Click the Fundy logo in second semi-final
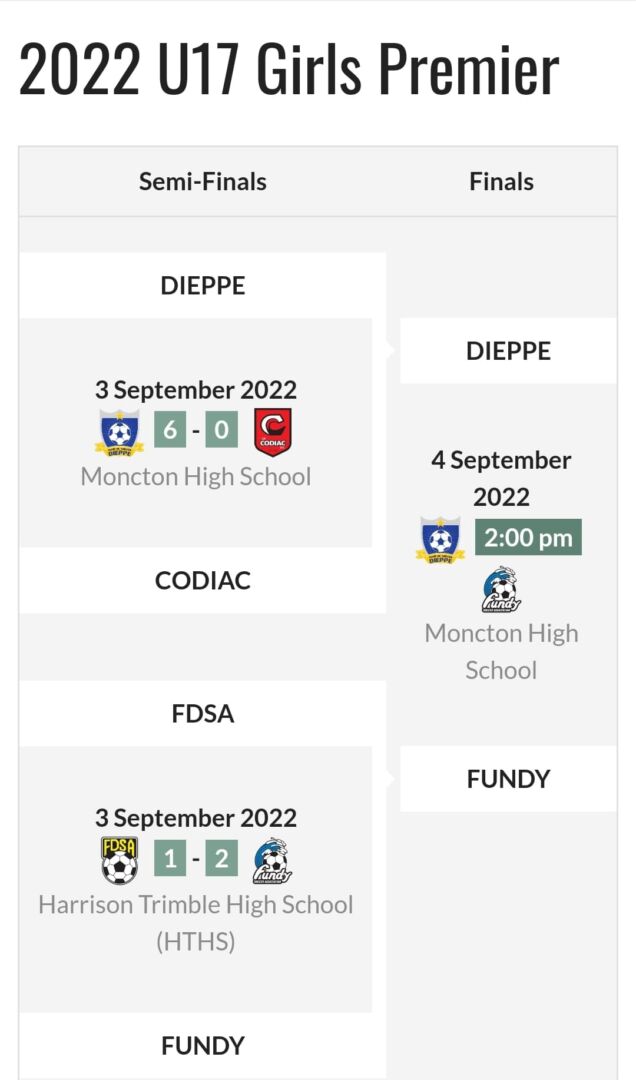The width and height of the screenshot is (636, 1080). pos(273,860)
